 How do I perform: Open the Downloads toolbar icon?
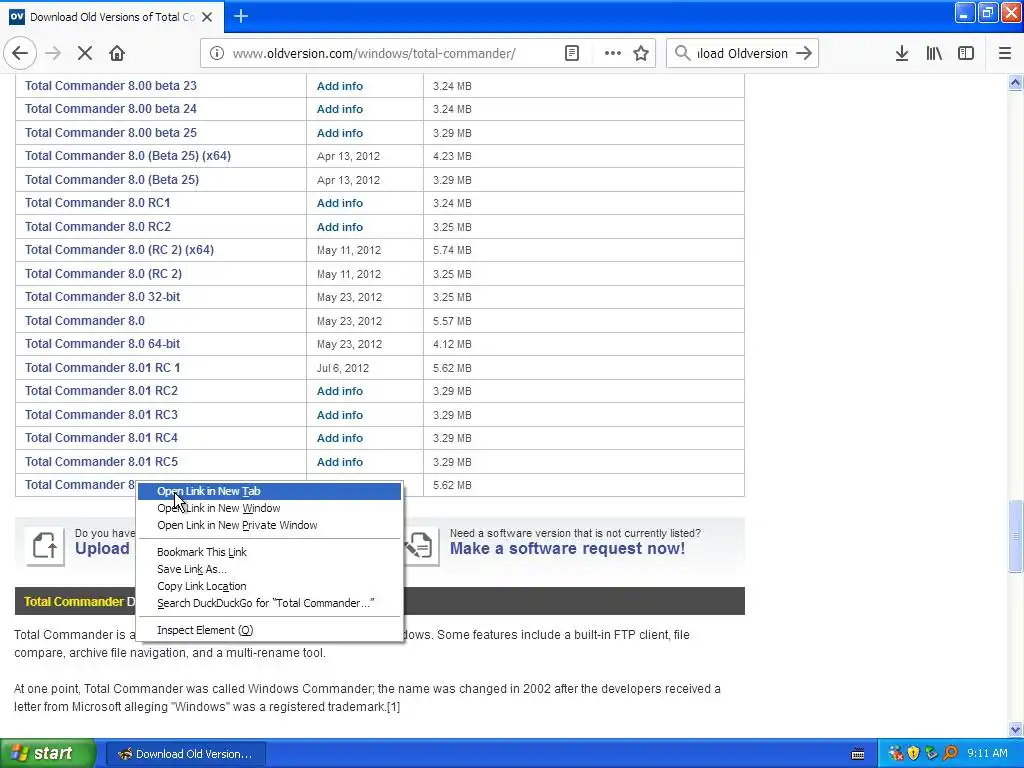902,54
